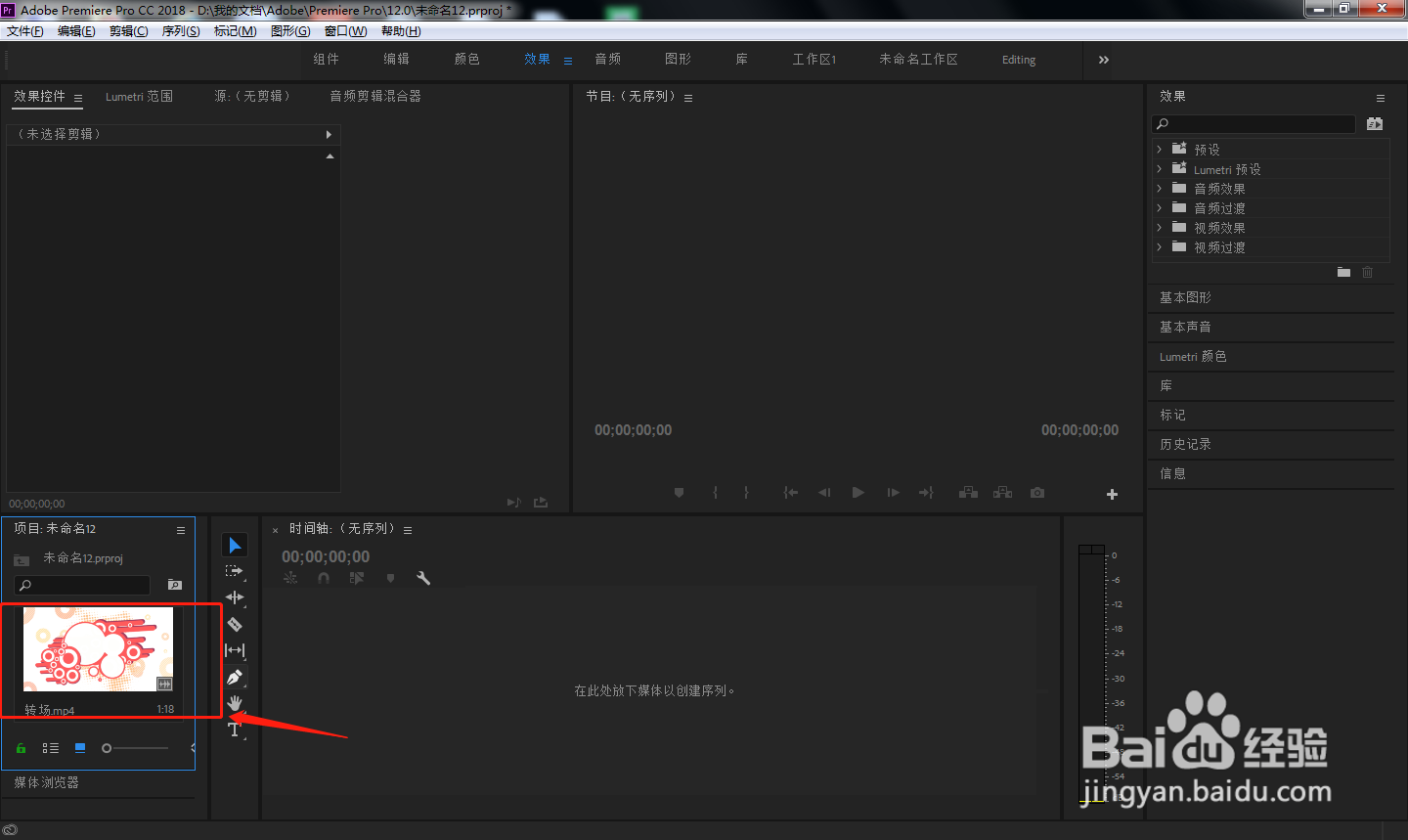The image size is (1408, 840).
Task: Click Go to In point button
Action: pyautogui.click(x=790, y=493)
